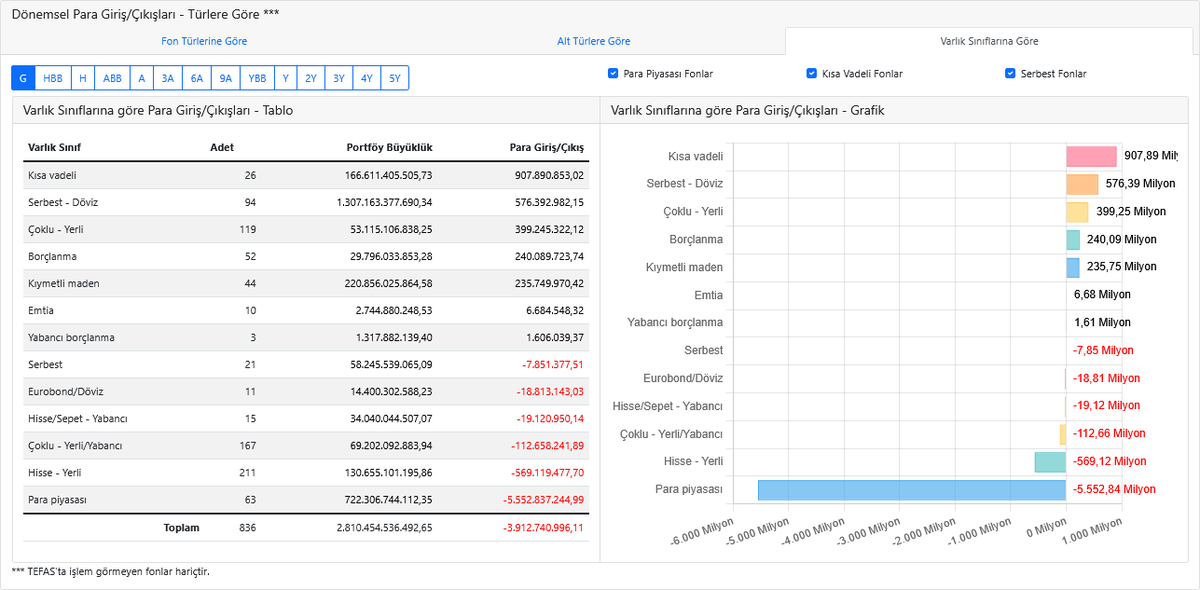Pick the 3Y period button
Screen dimensions: 1200x590
tap(339, 78)
